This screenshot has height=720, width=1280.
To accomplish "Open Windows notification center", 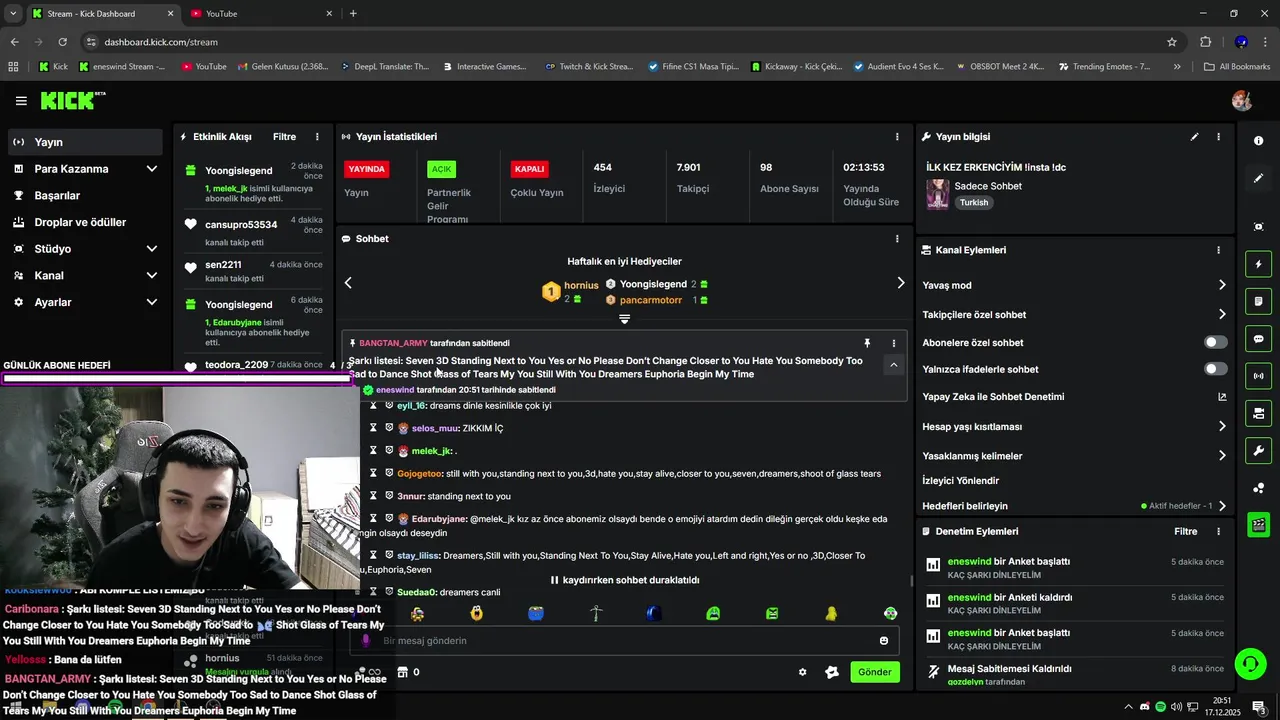I will click(x=1258, y=706).
